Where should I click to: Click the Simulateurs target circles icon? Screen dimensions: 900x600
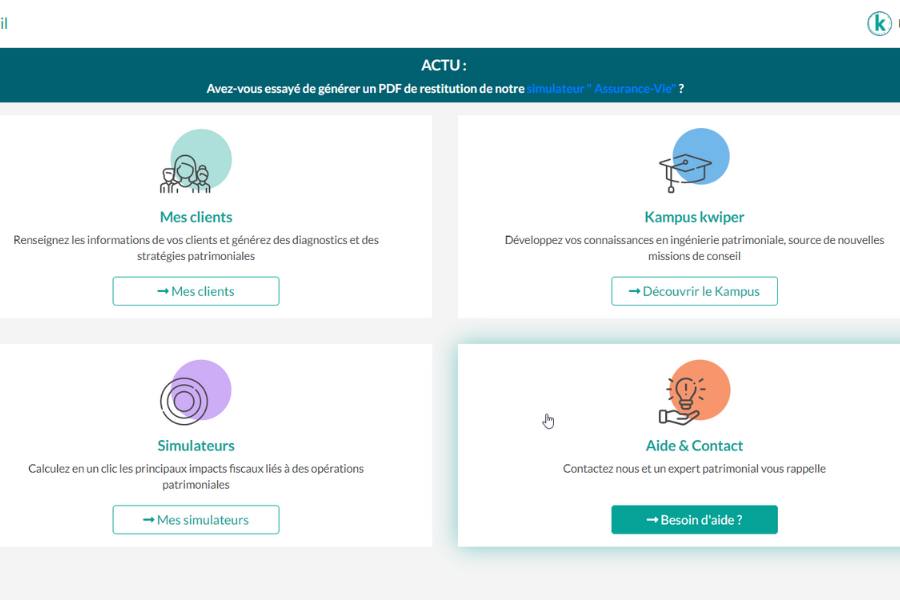[196, 392]
